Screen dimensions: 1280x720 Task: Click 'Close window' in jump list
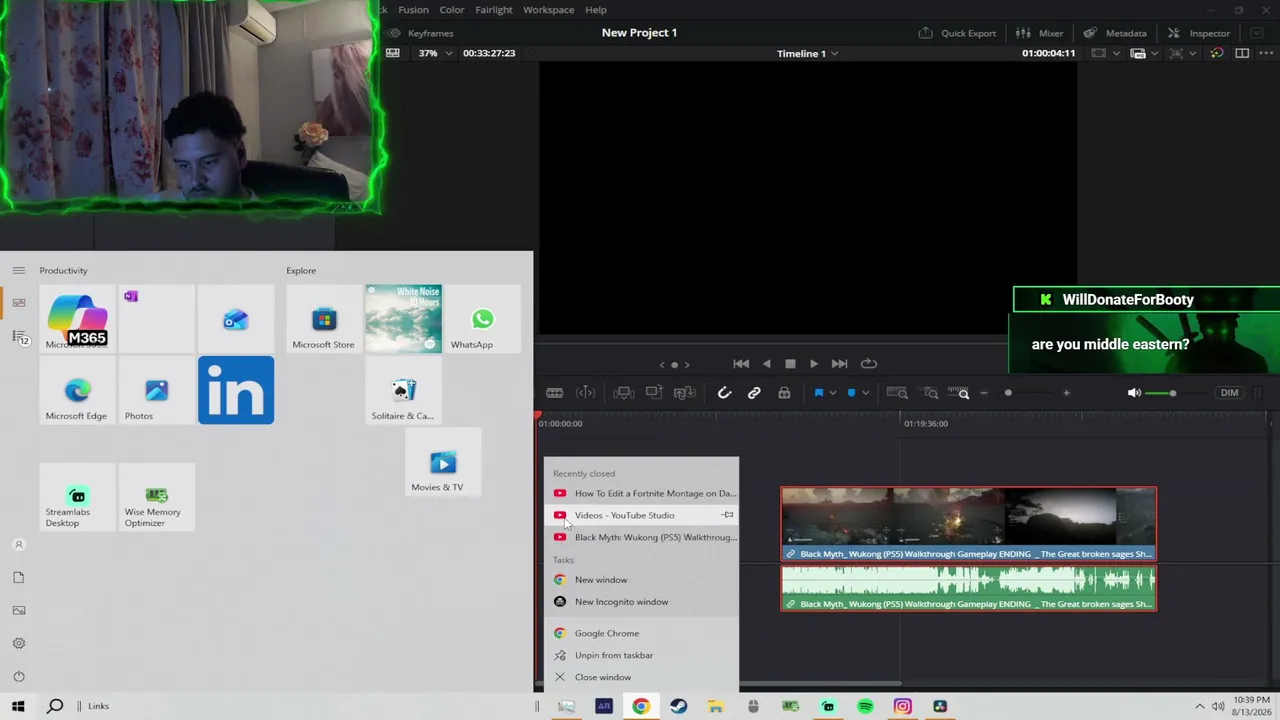(x=641, y=677)
